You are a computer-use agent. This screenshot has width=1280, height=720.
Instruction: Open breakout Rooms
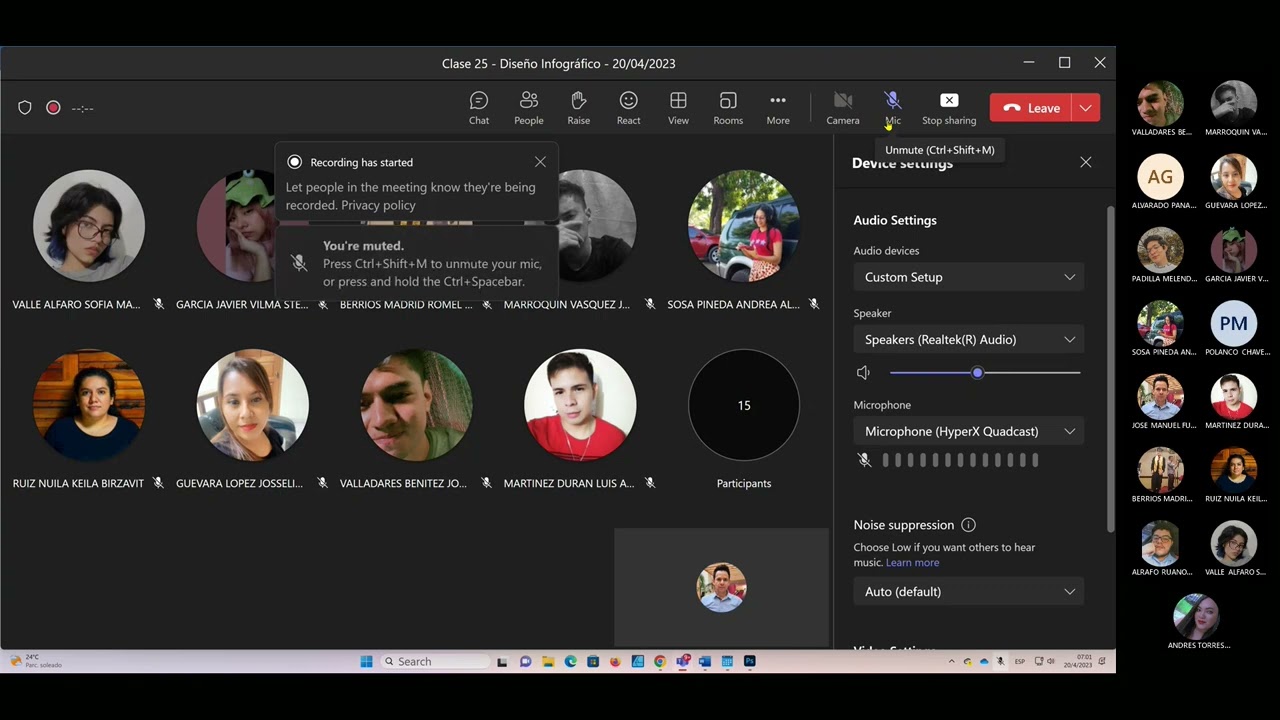coord(728,108)
